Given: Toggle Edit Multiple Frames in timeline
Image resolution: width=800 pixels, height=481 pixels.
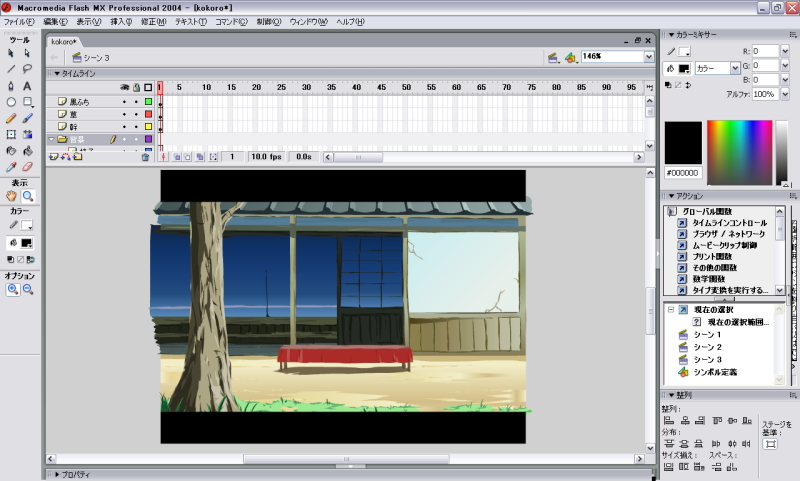Looking at the screenshot, I should point(200,157).
